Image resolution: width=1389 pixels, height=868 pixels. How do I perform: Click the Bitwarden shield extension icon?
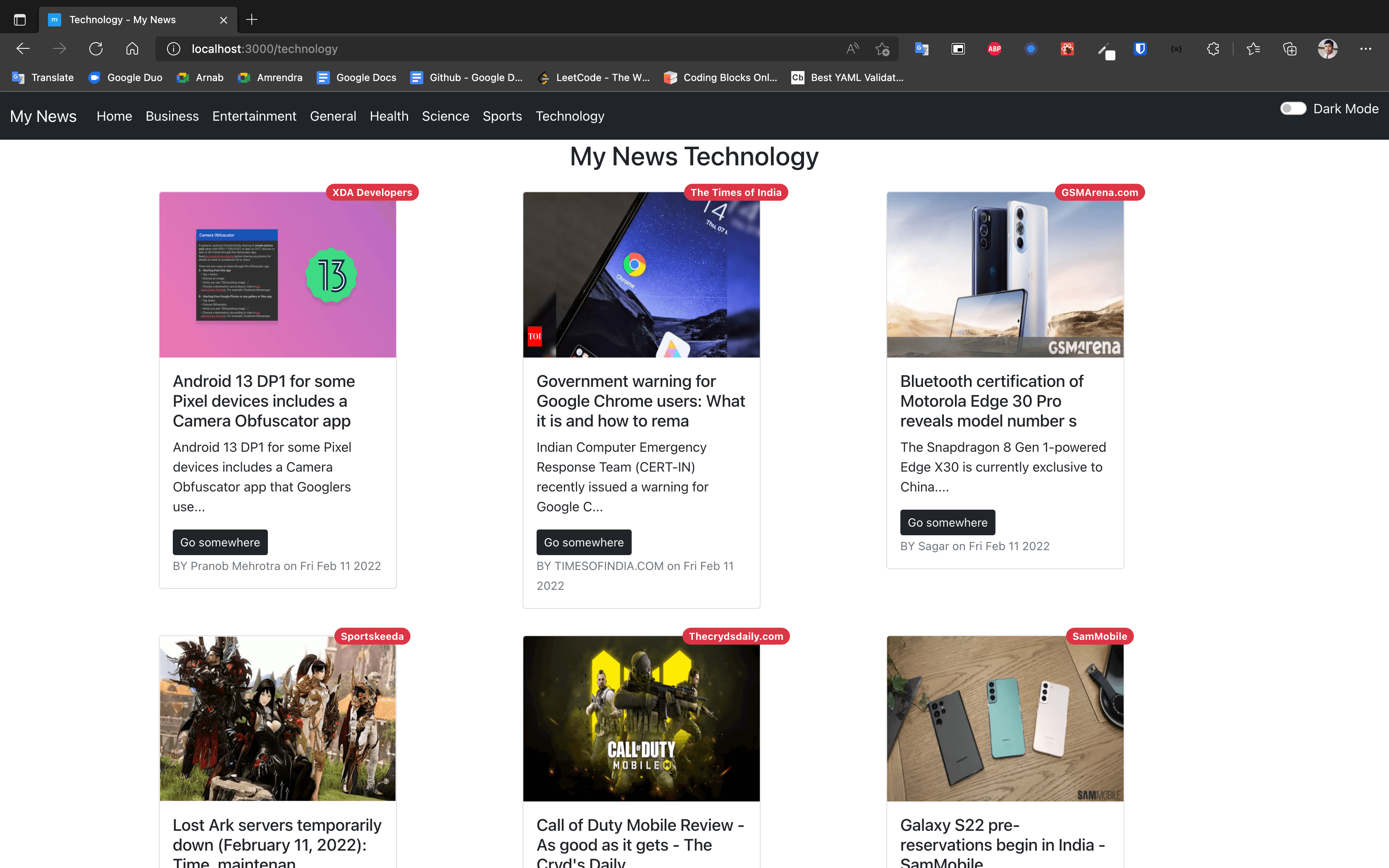(1140, 49)
